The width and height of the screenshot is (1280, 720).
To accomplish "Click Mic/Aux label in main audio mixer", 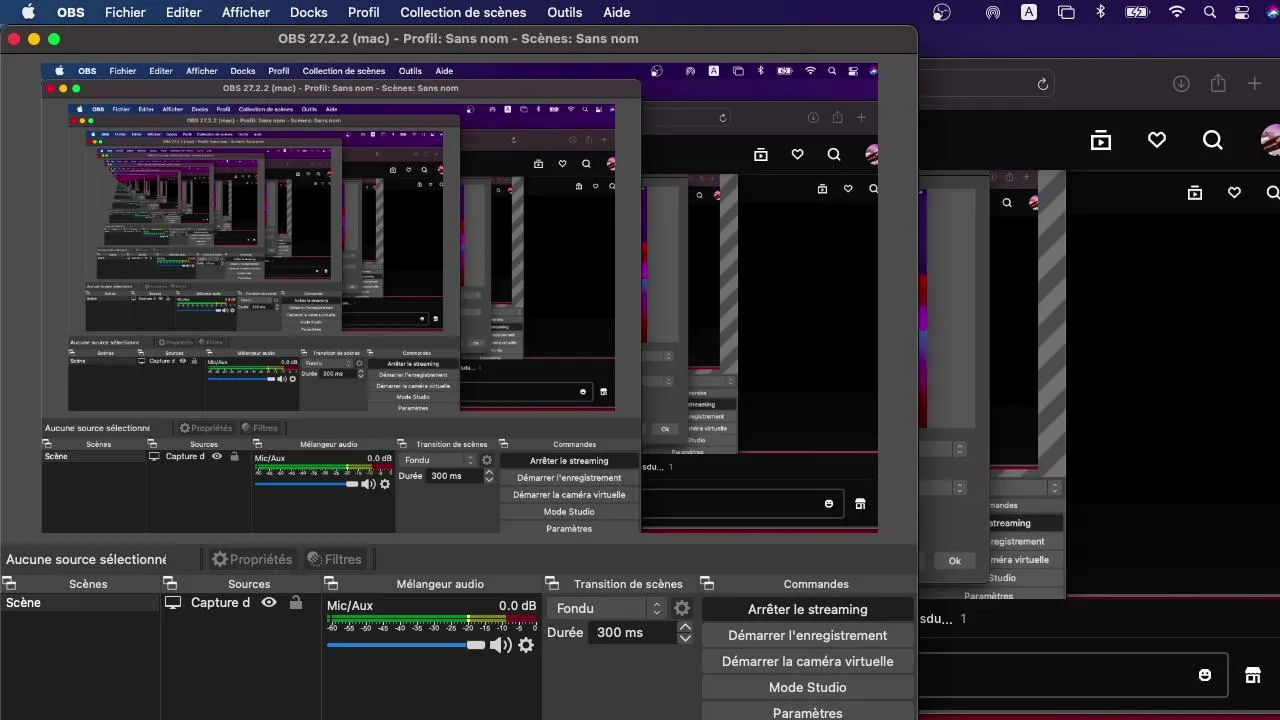I will [350, 605].
